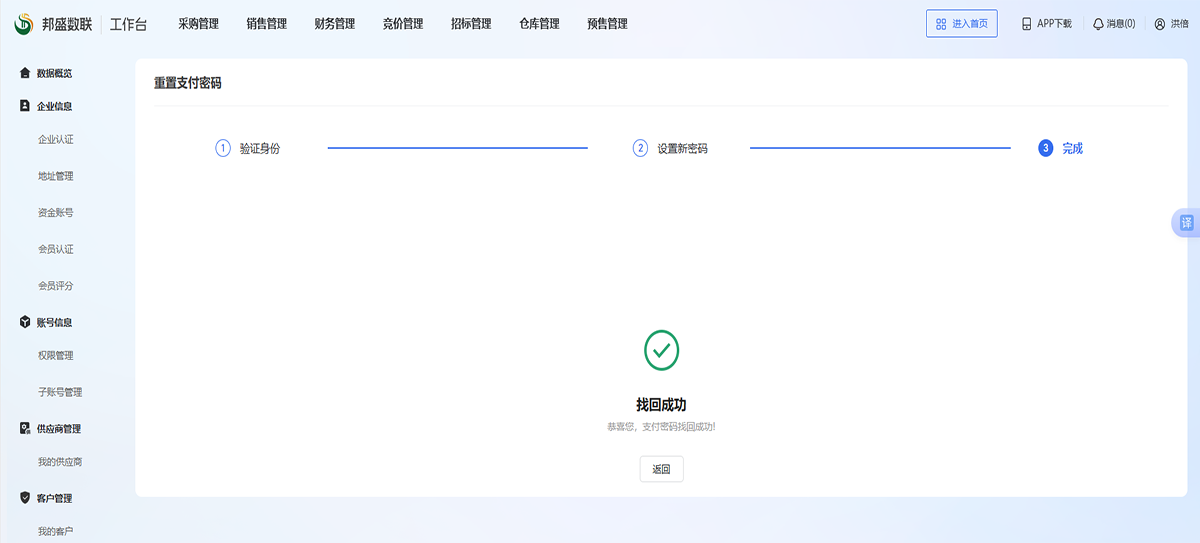Open 我的客户 in sidebar
The width and height of the screenshot is (1200, 543).
55,531
